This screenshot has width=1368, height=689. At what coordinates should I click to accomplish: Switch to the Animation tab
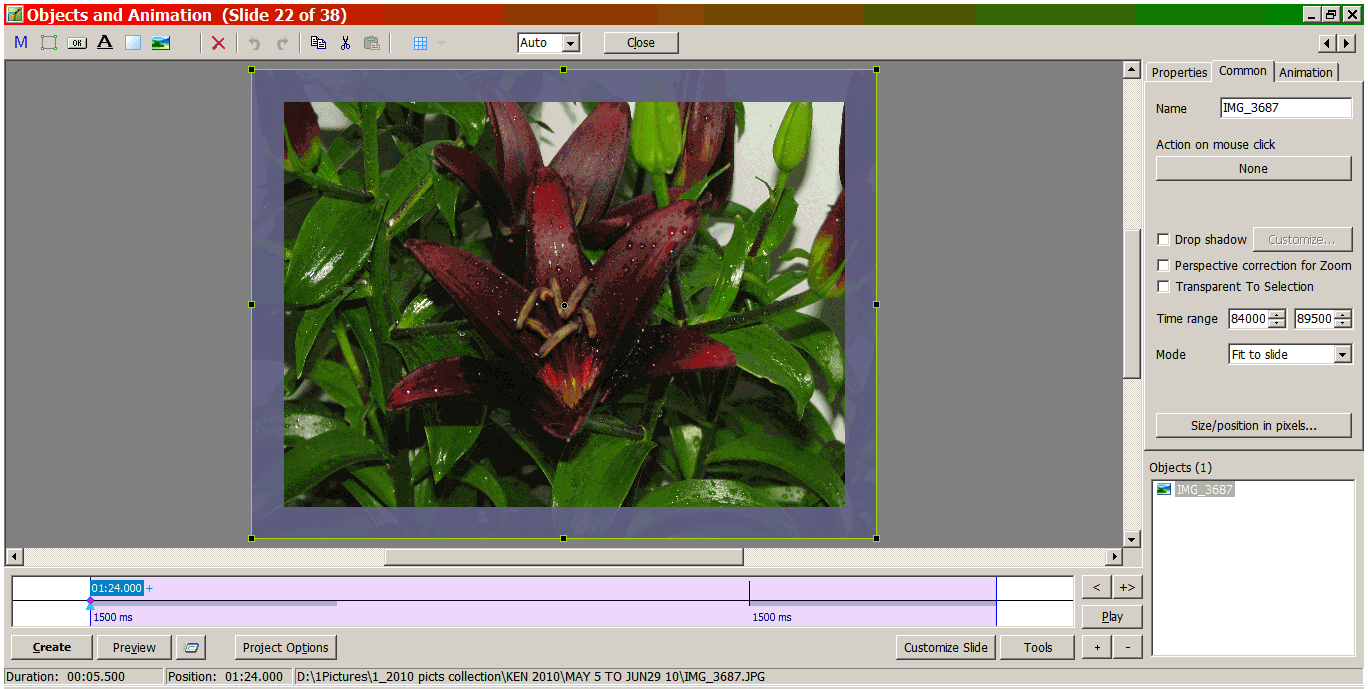(x=1305, y=73)
